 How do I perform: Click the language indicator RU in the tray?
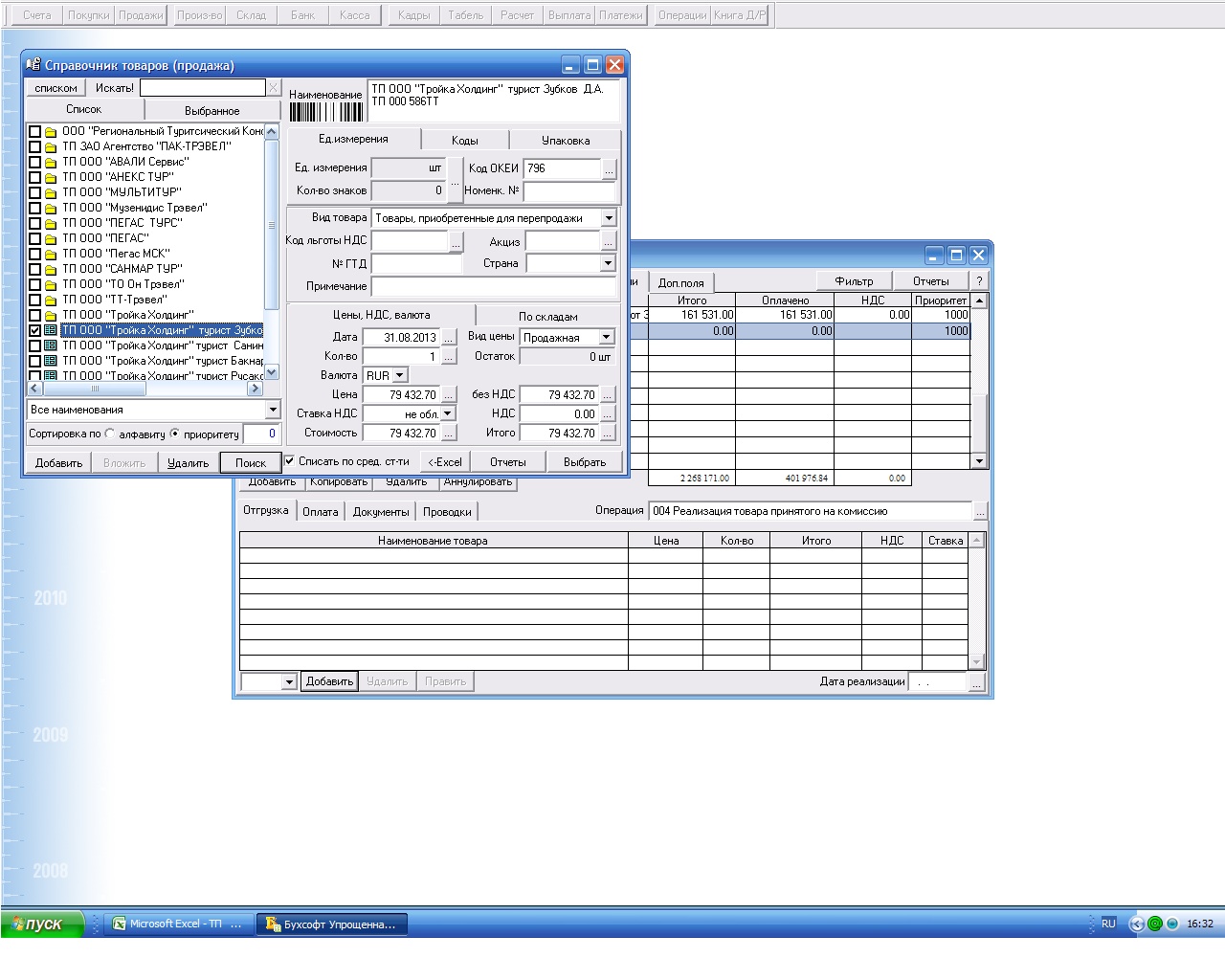[x=1108, y=924]
